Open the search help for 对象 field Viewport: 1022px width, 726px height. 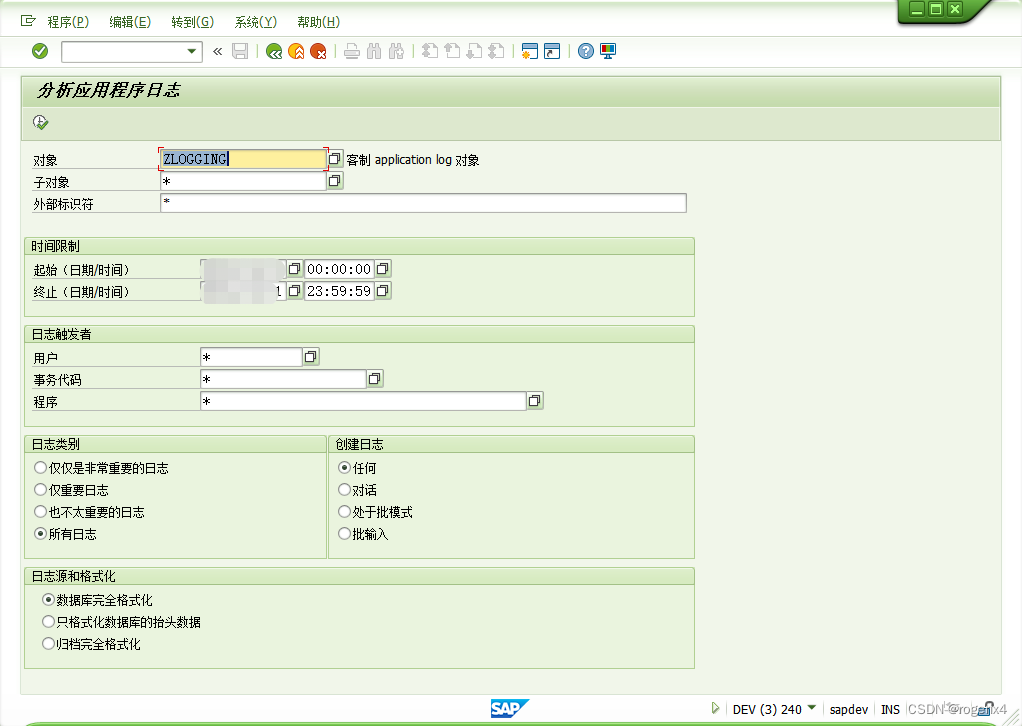click(333, 158)
